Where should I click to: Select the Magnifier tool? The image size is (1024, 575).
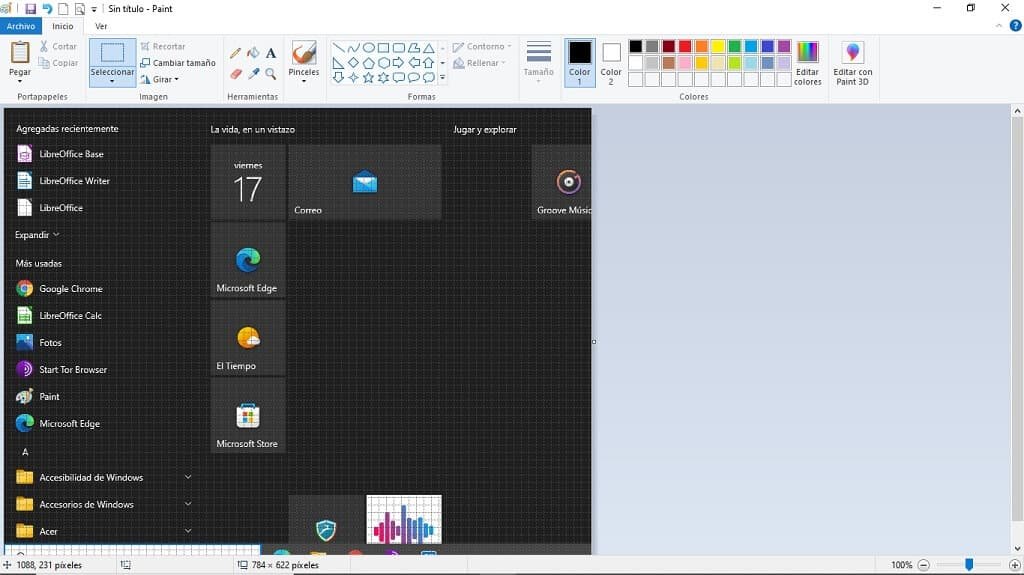click(x=271, y=74)
